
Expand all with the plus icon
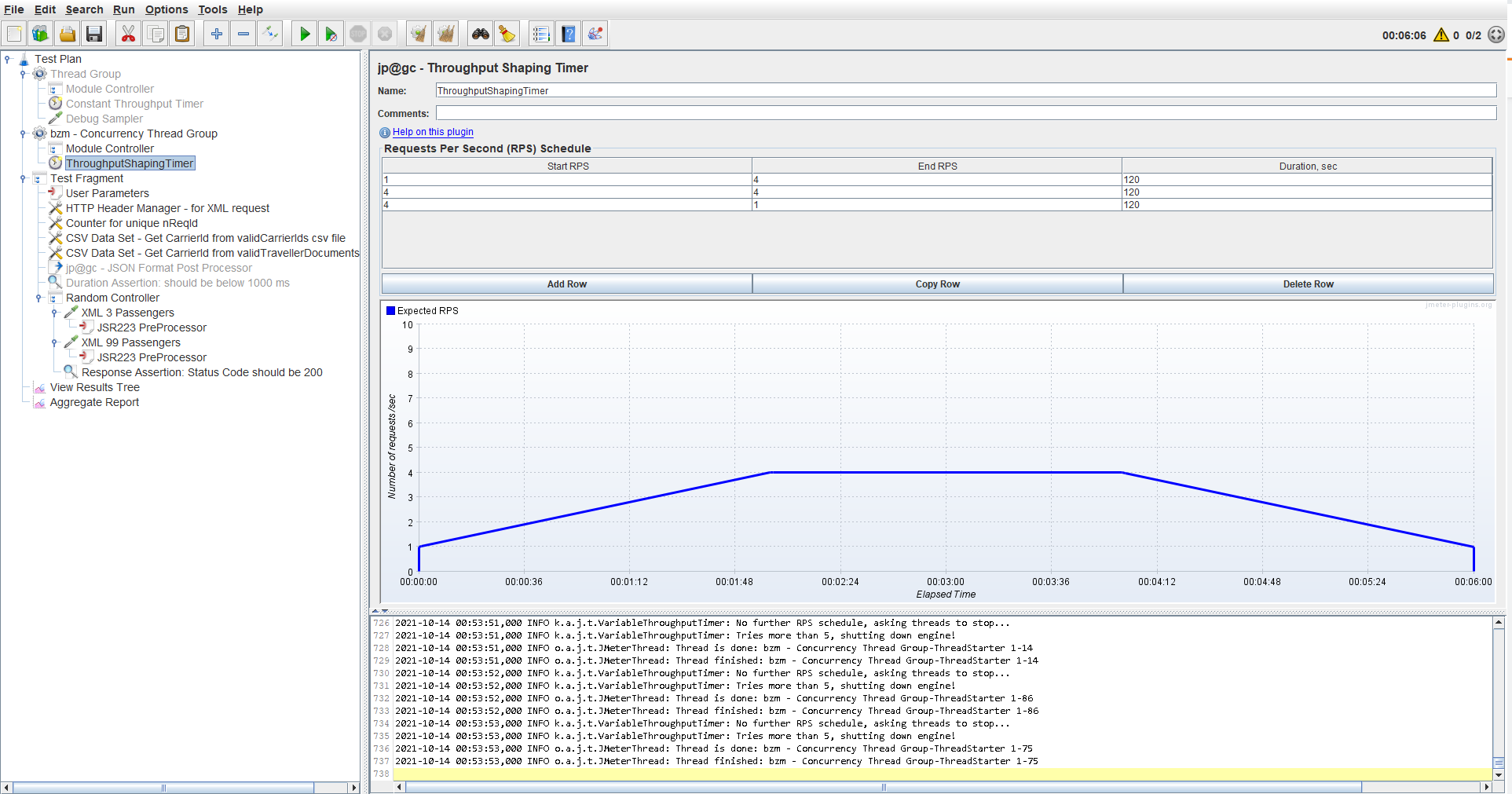click(x=217, y=34)
